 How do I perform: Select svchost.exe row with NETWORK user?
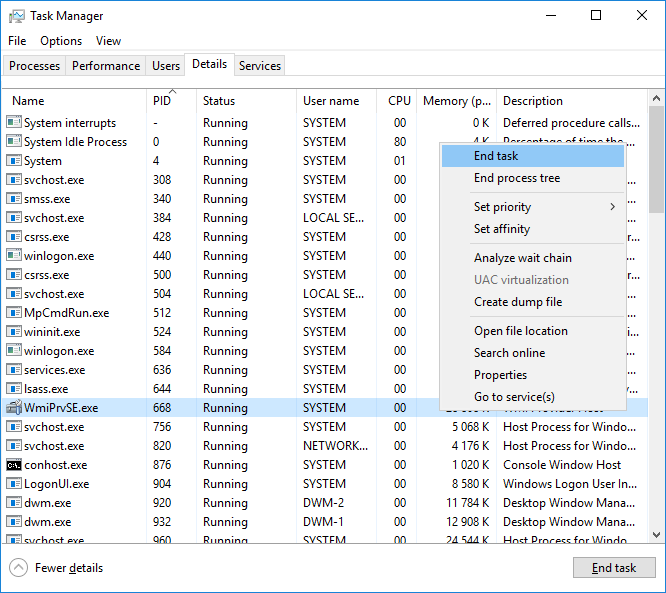click(x=325, y=446)
